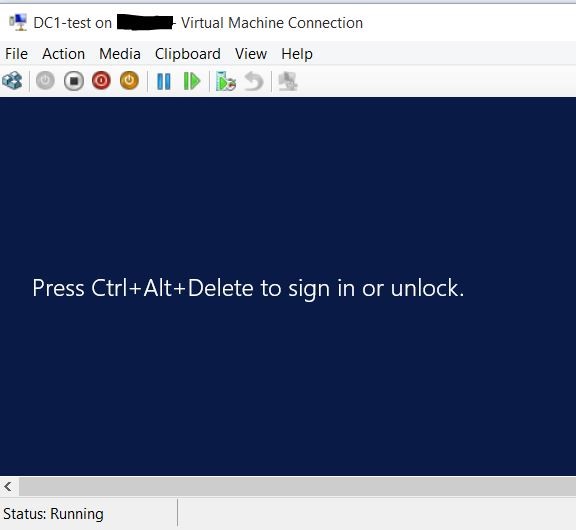
Task: Turn off the VM with the stop icon
Action: tap(73, 81)
